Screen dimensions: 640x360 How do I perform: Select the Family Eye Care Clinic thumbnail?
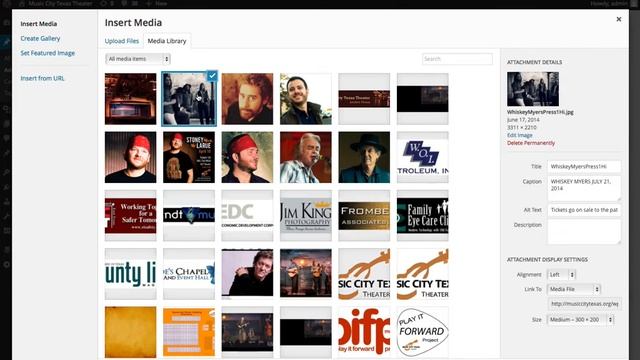[422, 216]
